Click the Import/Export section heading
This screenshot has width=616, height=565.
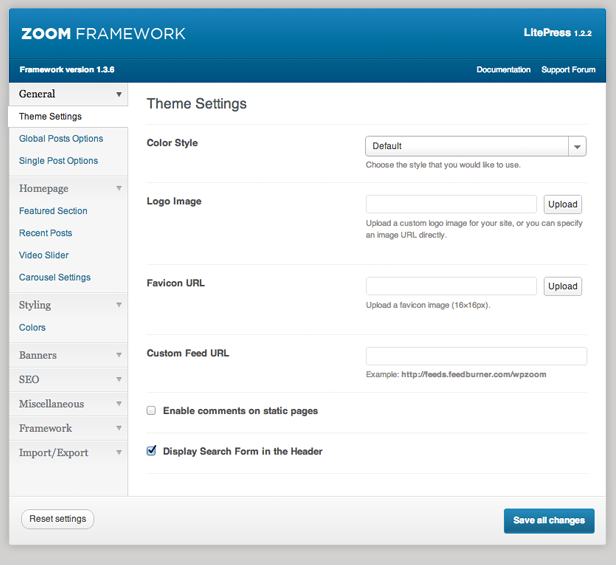[x=53, y=453]
